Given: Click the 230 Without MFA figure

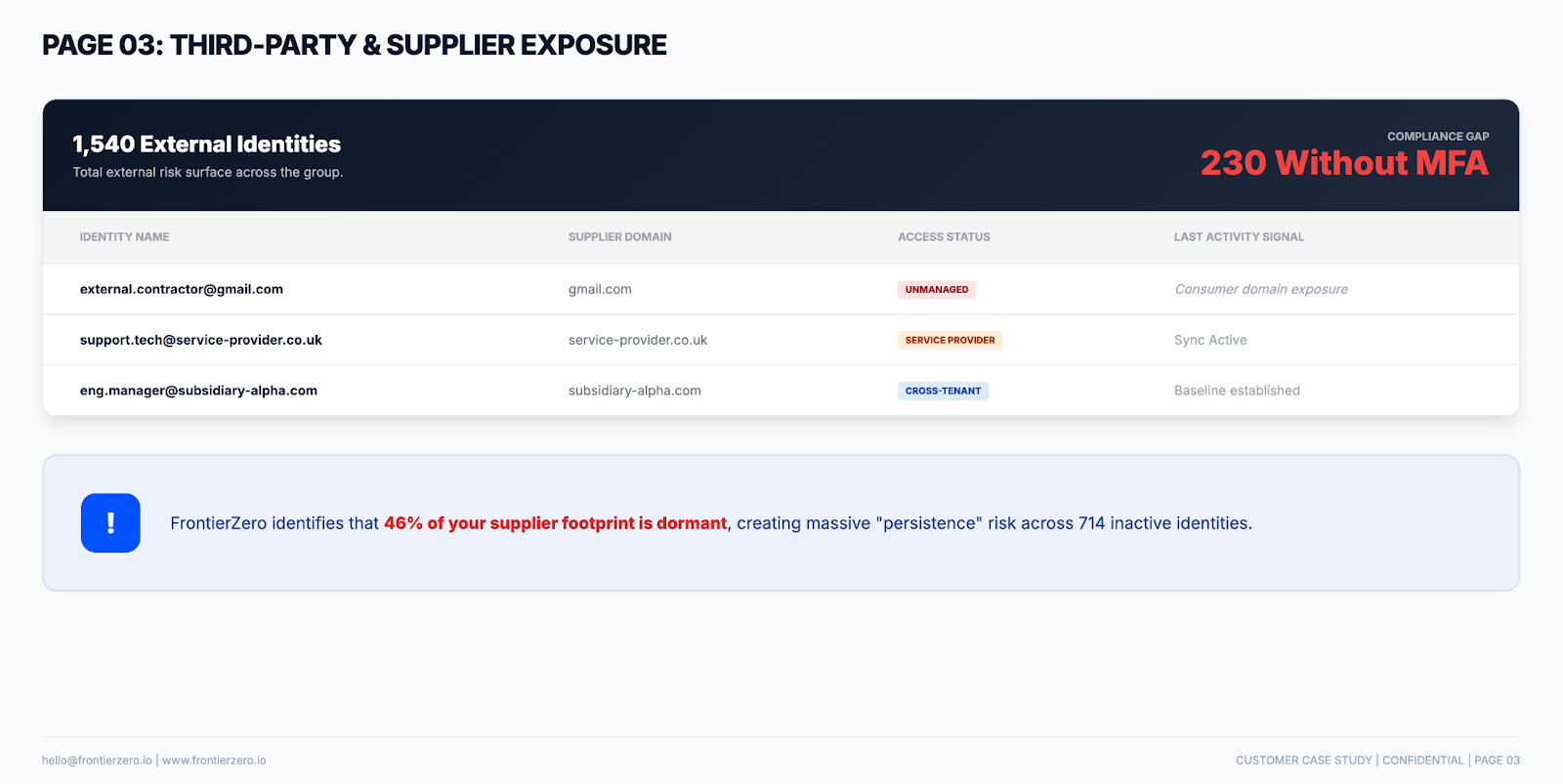Looking at the screenshot, I should [1343, 163].
